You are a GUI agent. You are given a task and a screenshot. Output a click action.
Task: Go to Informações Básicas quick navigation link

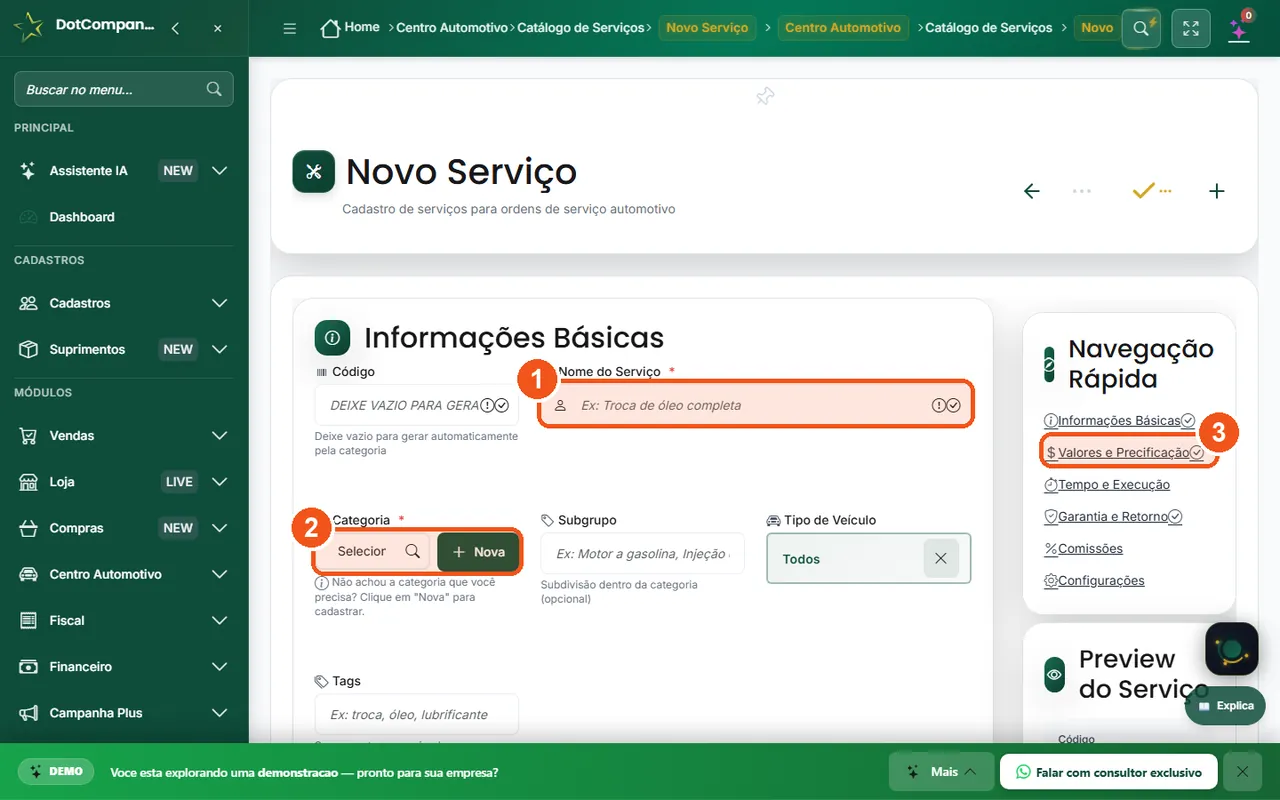(1119, 421)
